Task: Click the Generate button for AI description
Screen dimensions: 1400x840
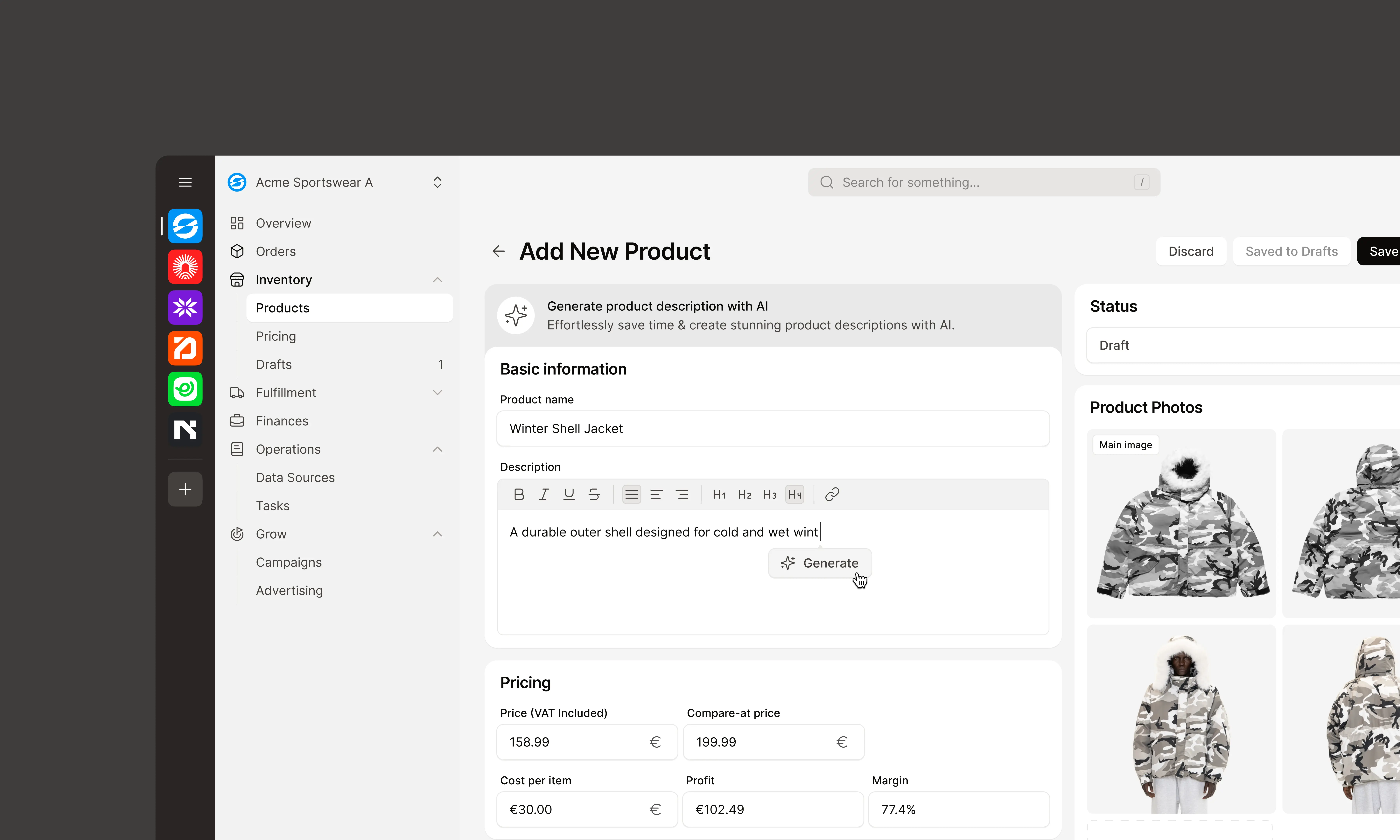Action: coord(820,563)
